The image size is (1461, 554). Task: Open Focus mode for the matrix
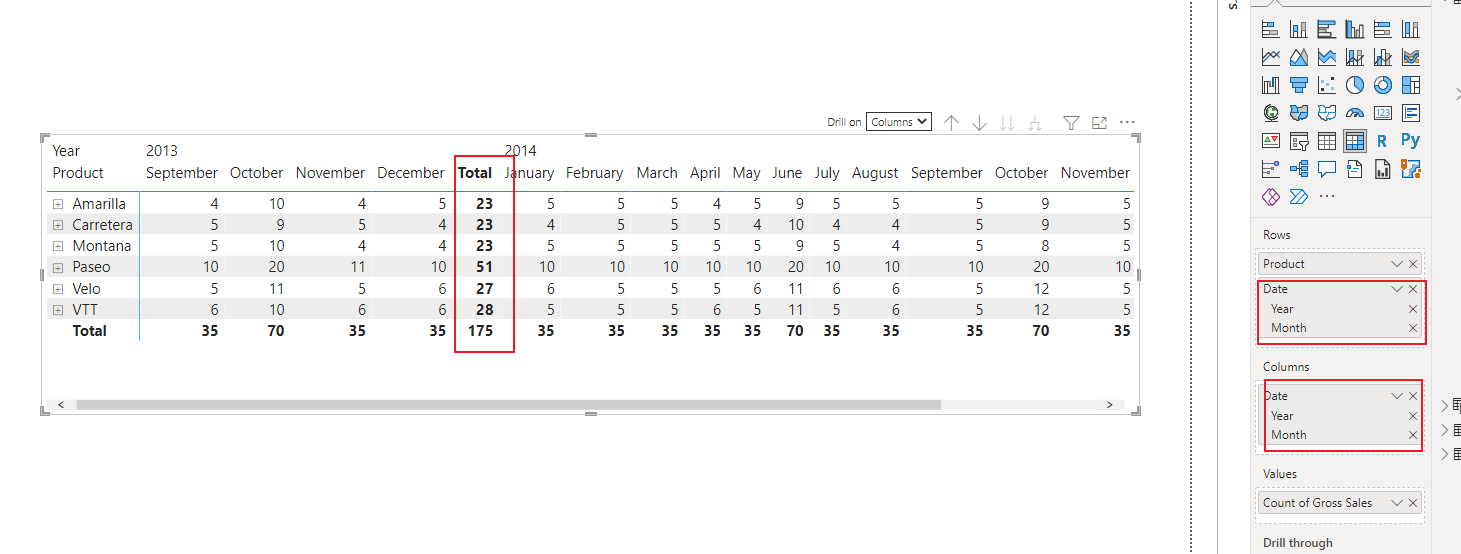pos(1099,122)
